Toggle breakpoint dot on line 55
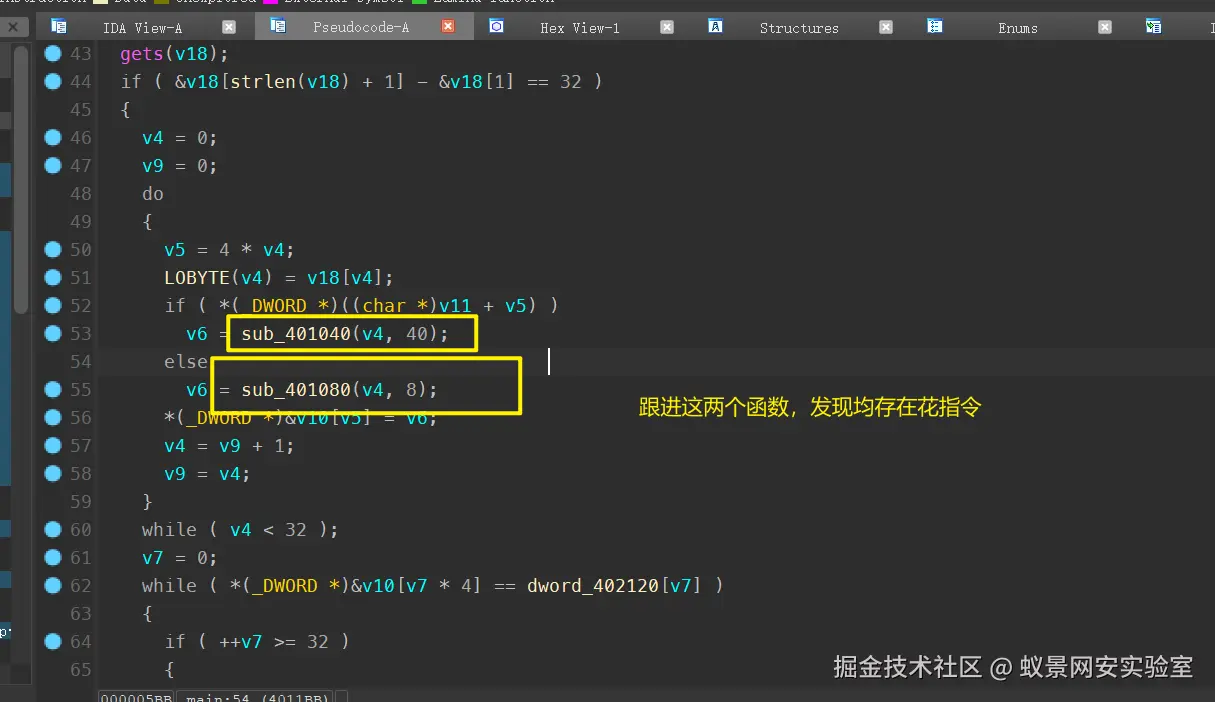Image resolution: width=1215 pixels, height=702 pixels. pyautogui.click(x=52, y=389)
